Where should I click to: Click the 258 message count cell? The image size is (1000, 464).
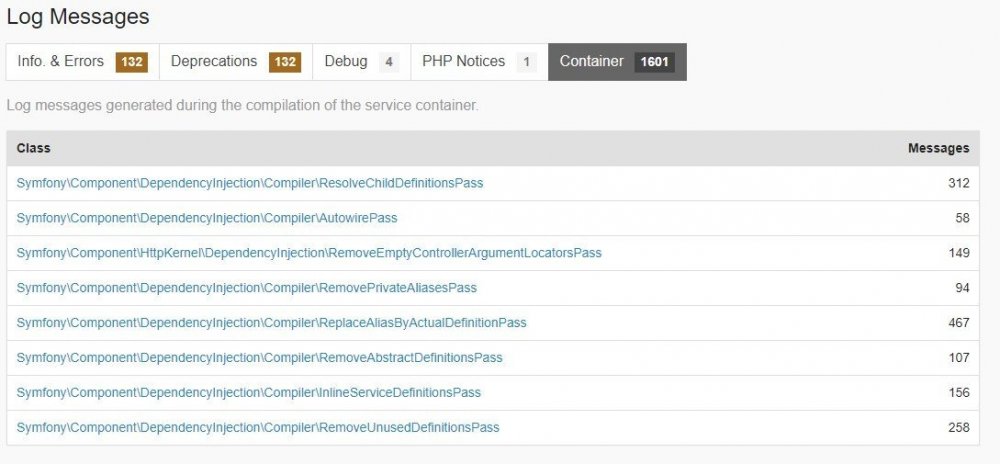pos(958,428)
